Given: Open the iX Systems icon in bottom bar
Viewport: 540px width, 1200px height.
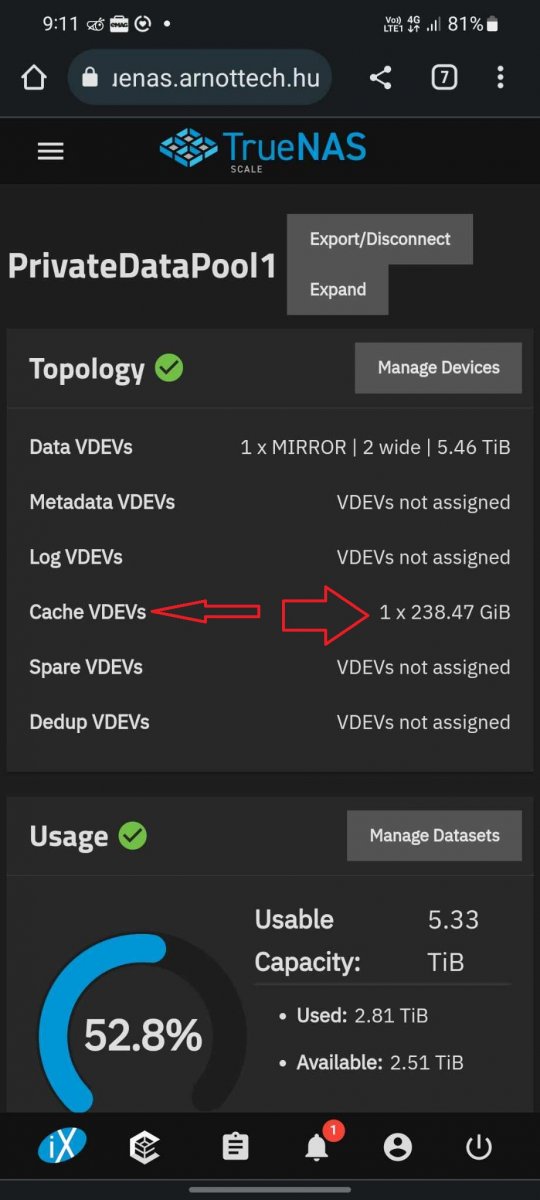Looking at the screenshot, I should coord(63,1146).
